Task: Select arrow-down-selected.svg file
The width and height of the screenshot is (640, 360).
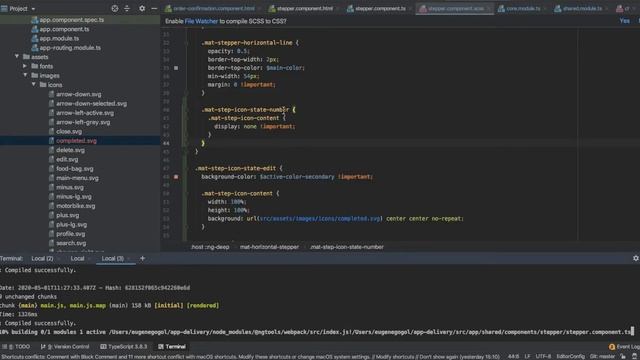Action: pyautogui.click(x=91, y=104)
